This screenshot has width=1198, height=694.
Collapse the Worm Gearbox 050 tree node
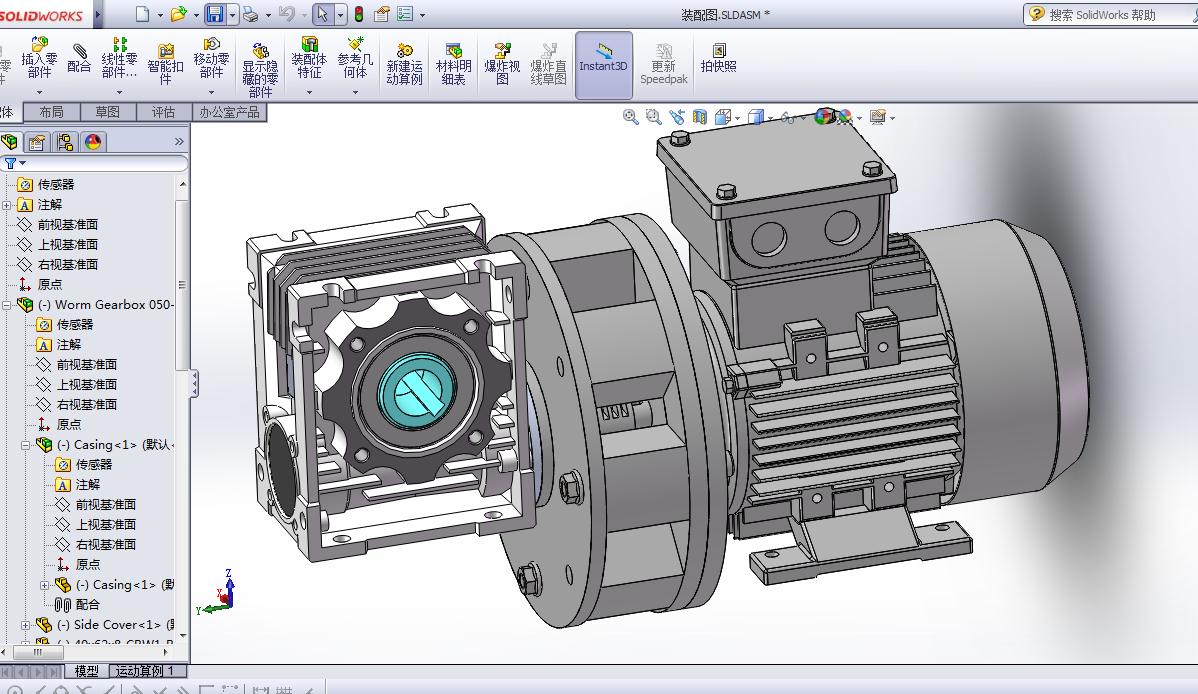coord(7,305)
